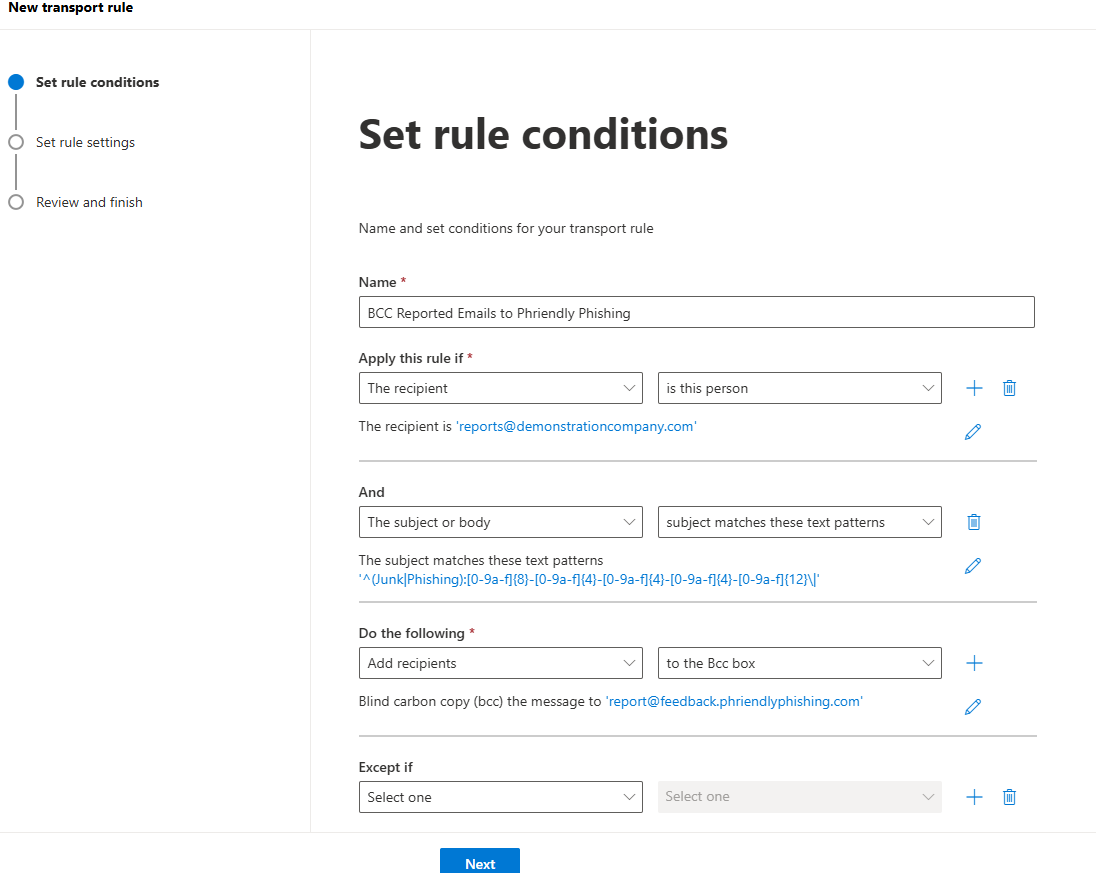This screenshot has height=873, width=1096.
Task: Edit the Bcc recipient pencil icon
Action: 972,707
